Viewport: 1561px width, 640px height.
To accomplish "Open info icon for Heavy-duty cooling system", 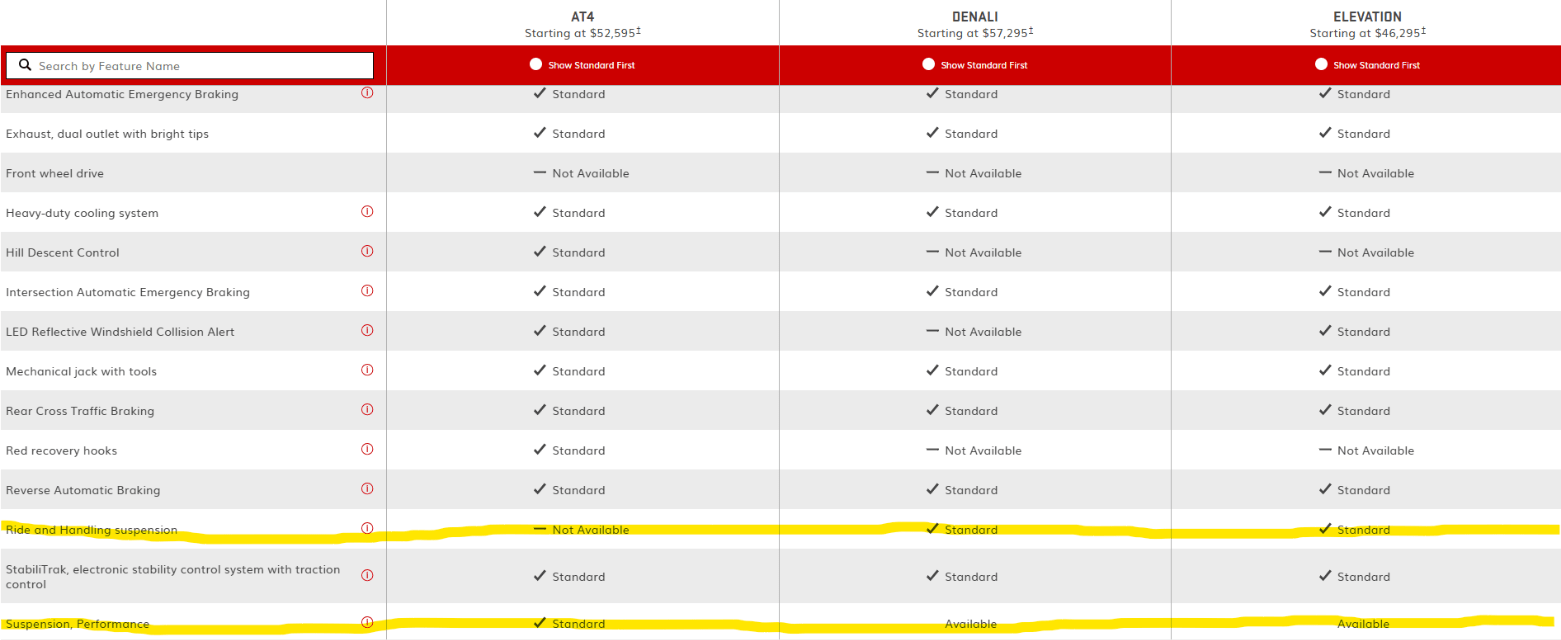I will [367, 212].
